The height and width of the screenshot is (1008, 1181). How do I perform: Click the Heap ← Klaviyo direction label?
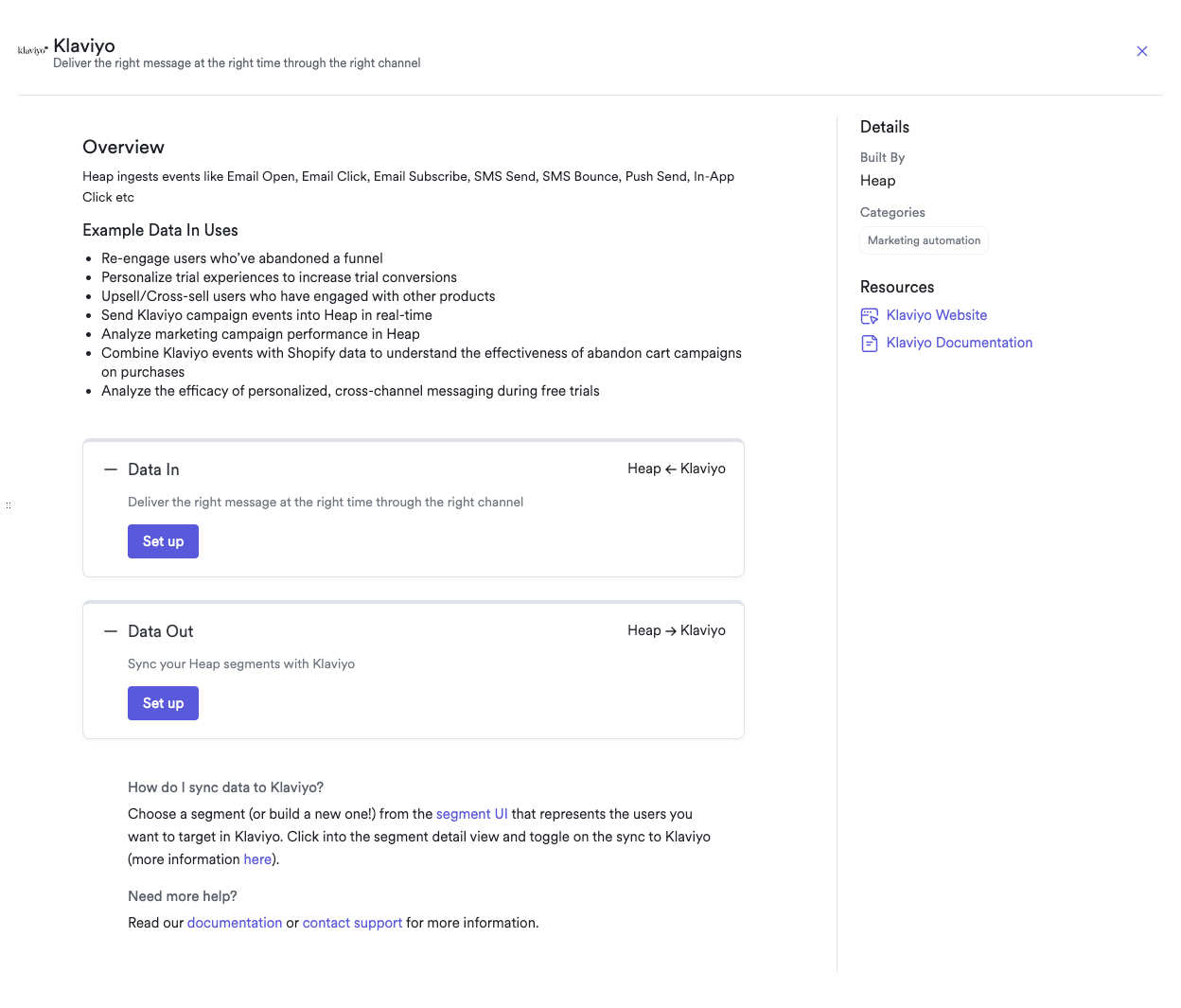676,469
